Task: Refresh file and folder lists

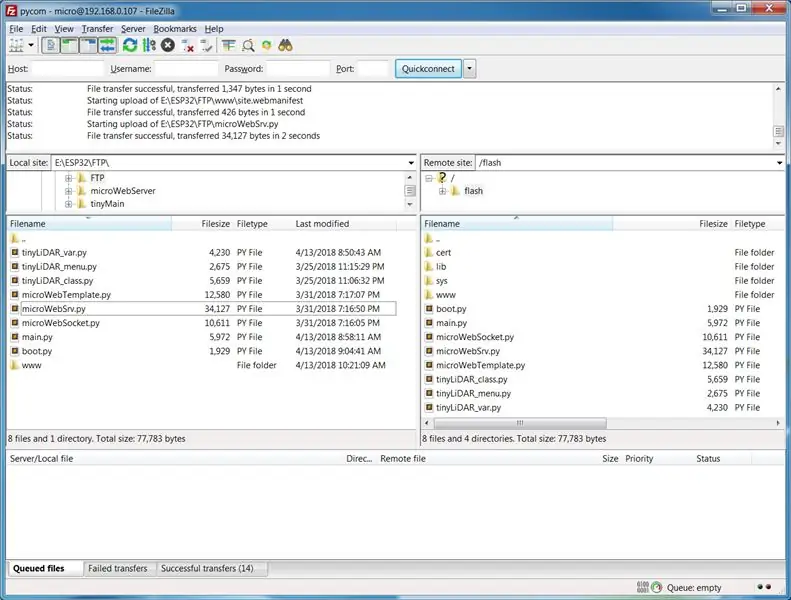Action: pyautogui.click(x=130, y=46)
